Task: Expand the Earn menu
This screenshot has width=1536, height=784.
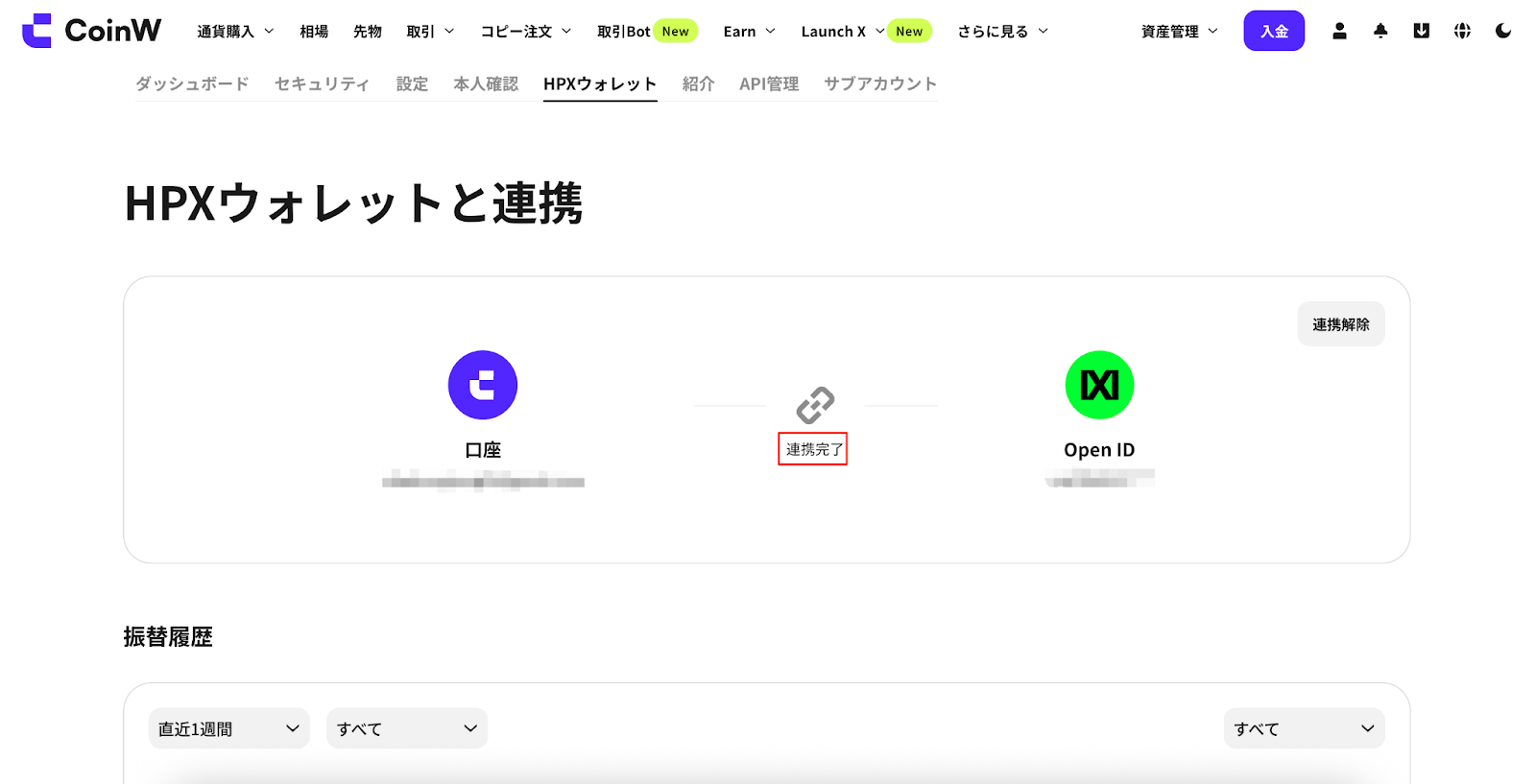Action: (x=749, y=32)
